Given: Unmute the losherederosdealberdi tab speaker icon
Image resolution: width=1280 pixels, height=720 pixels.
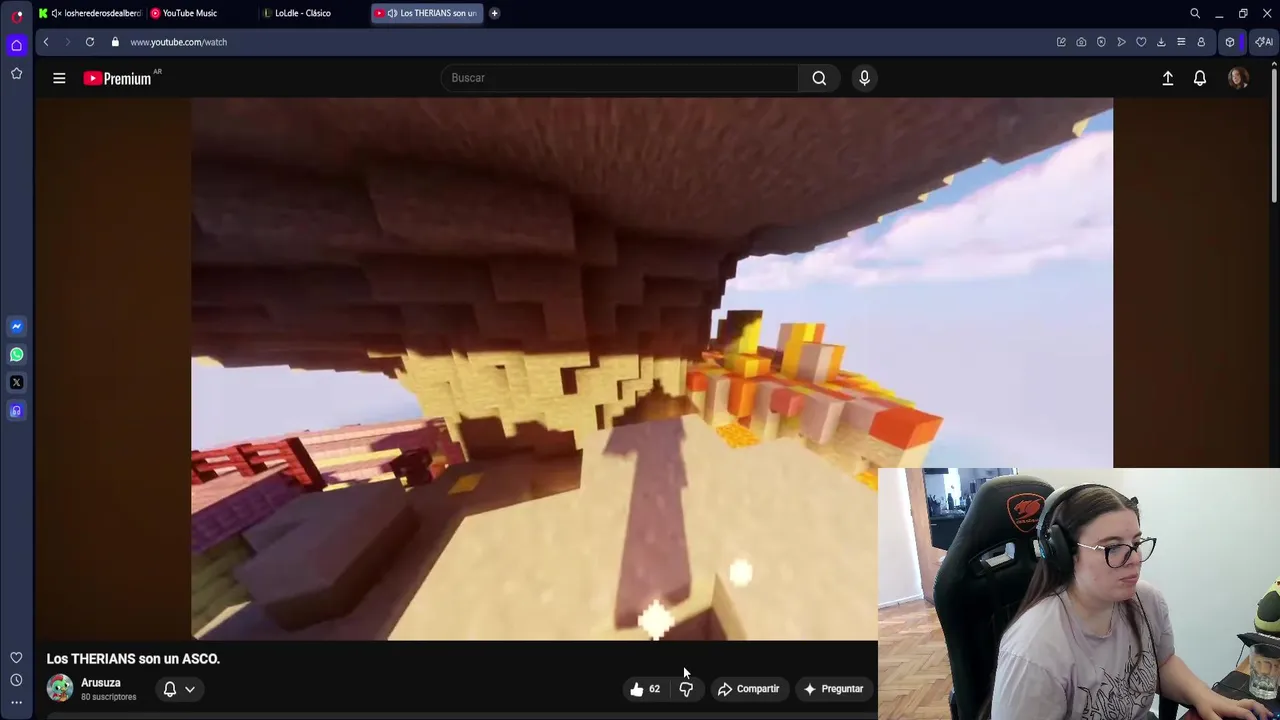Looking at the screenshot, I should point(56,13).
